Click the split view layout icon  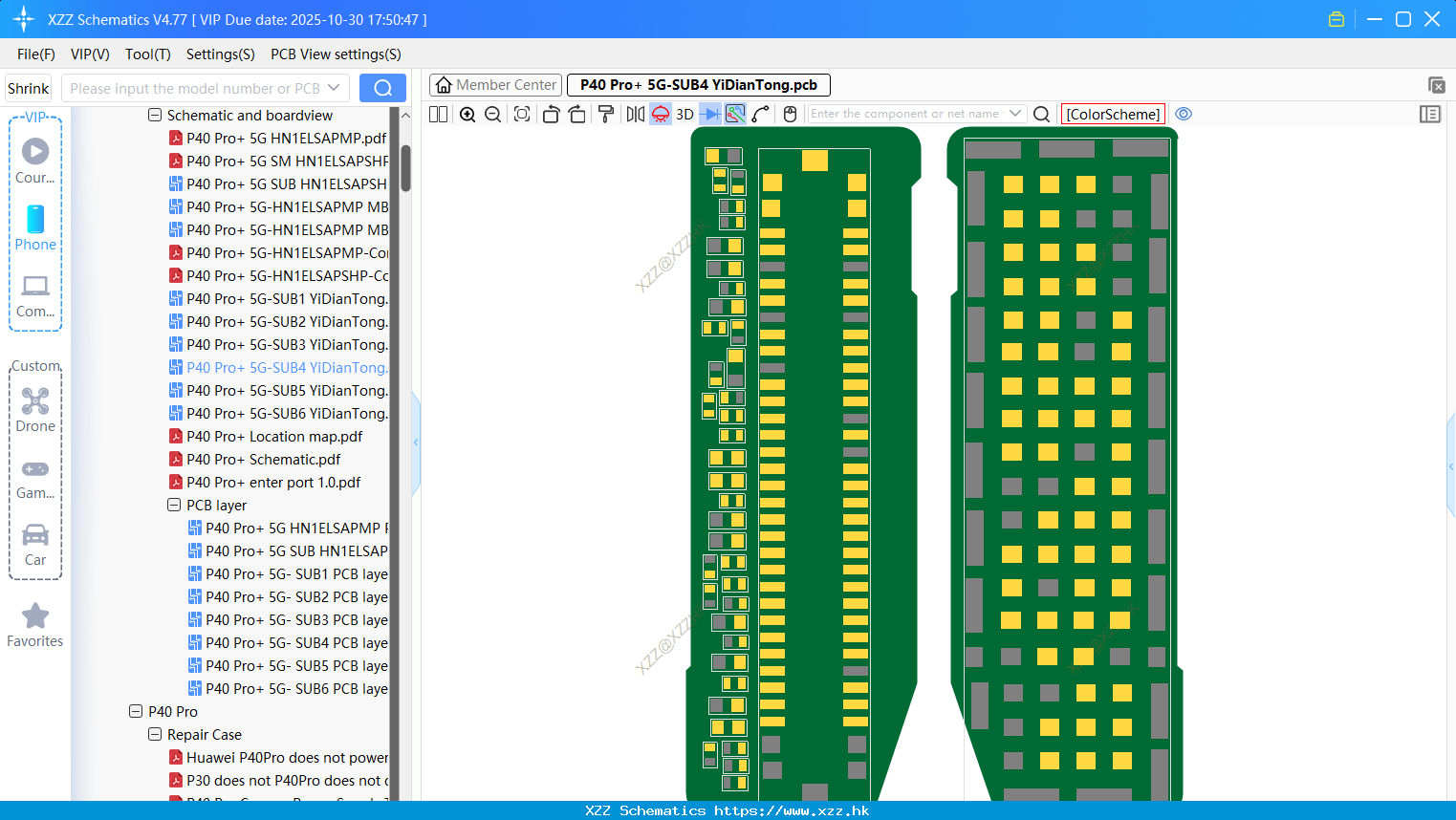point(438,114)
